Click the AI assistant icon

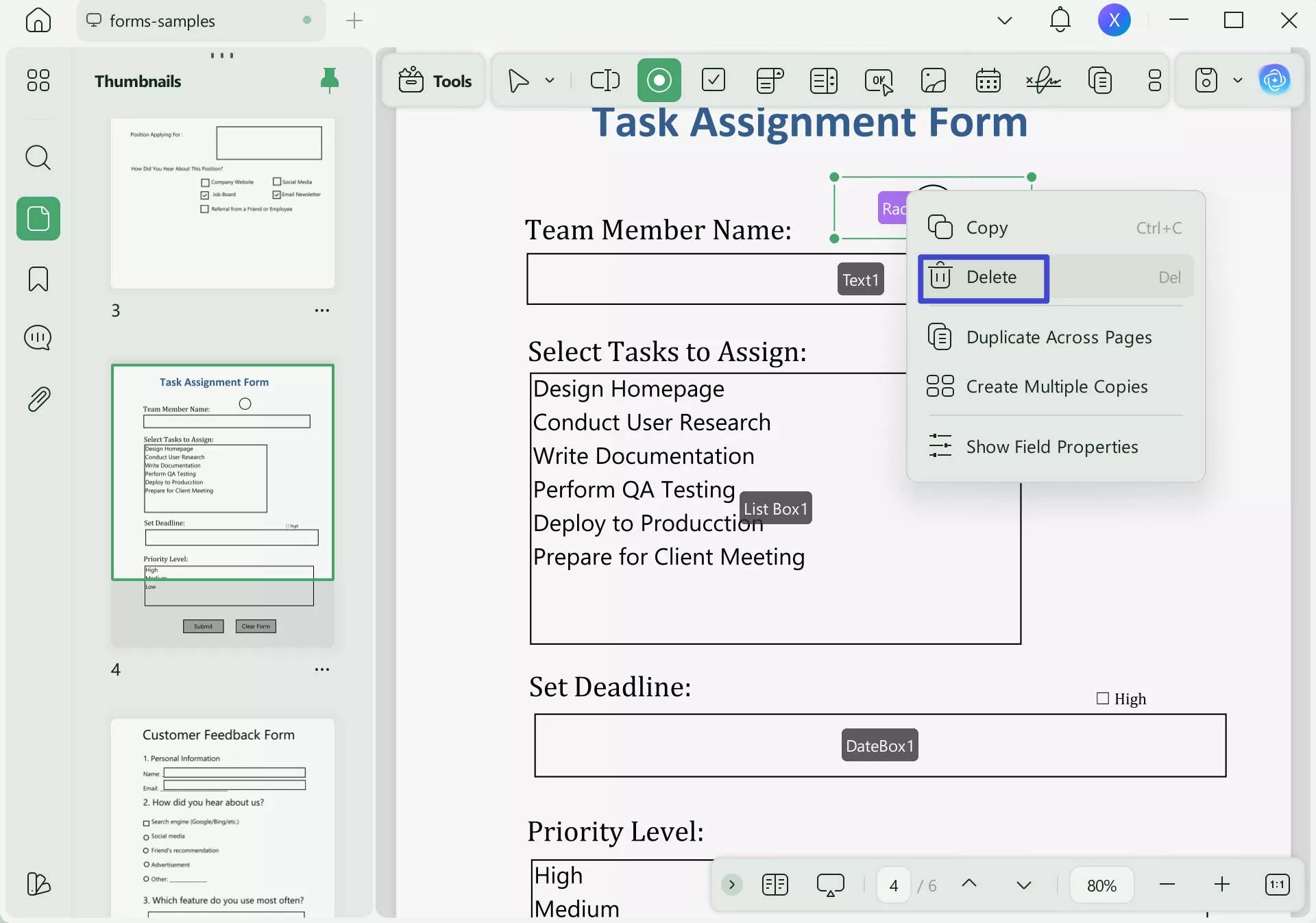tap(1274, 81)
